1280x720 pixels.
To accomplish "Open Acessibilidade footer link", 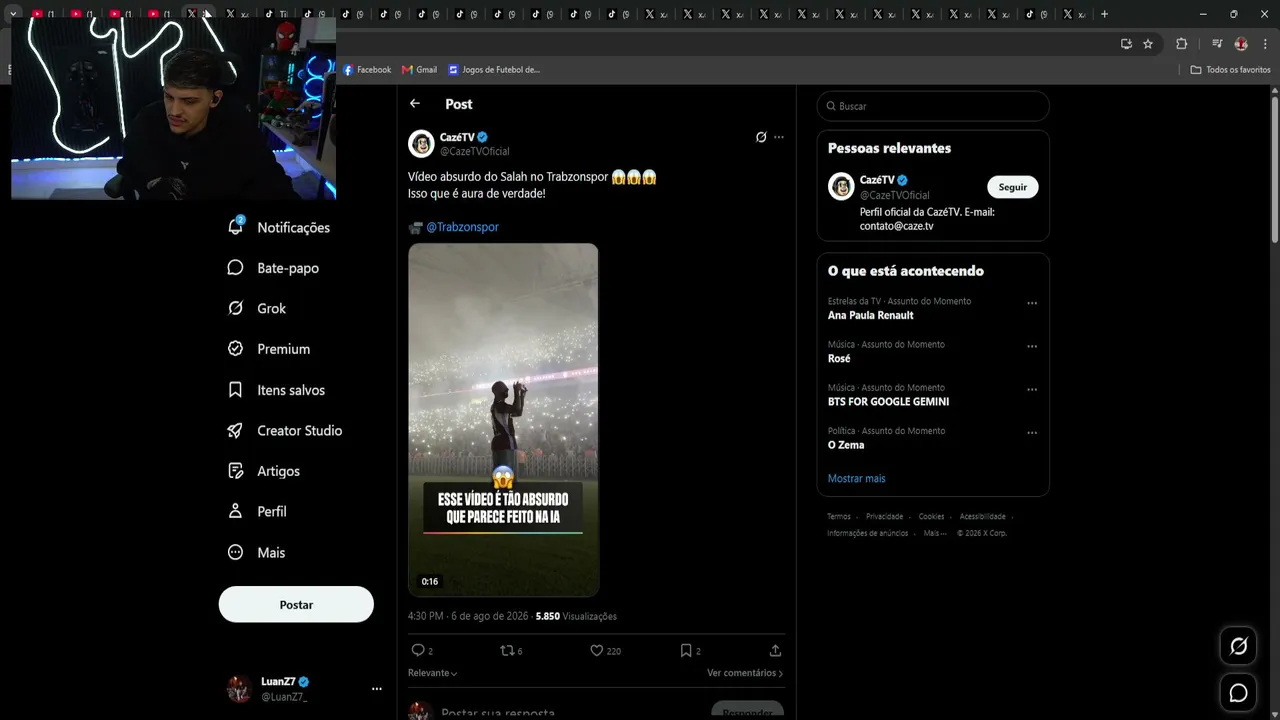I will pyautogui.click(x=982, y=516).
